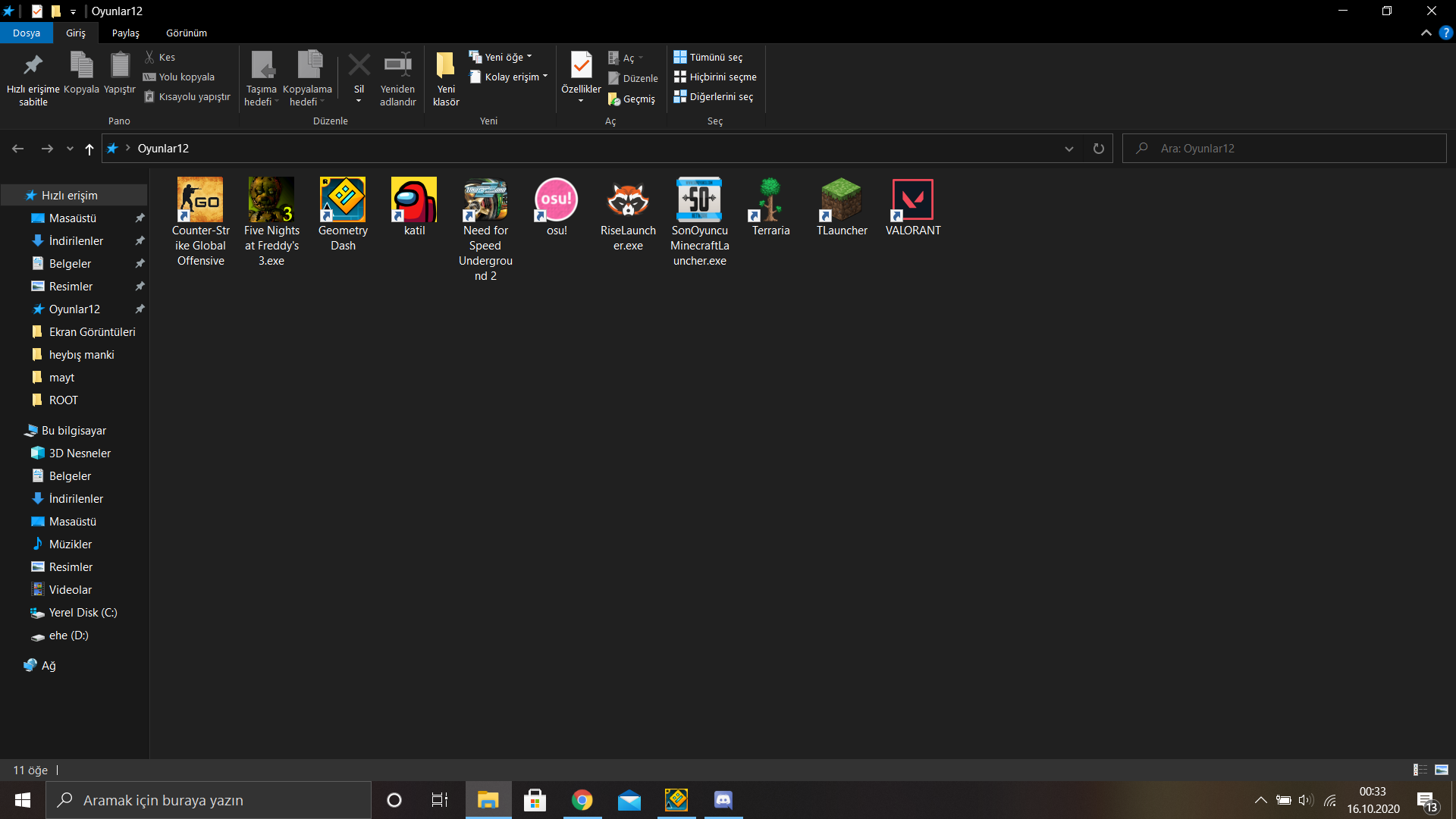Screen dimensions: 1456x819
Task: Switch to the Paylaş tab
Action: (x=126, y=33)
